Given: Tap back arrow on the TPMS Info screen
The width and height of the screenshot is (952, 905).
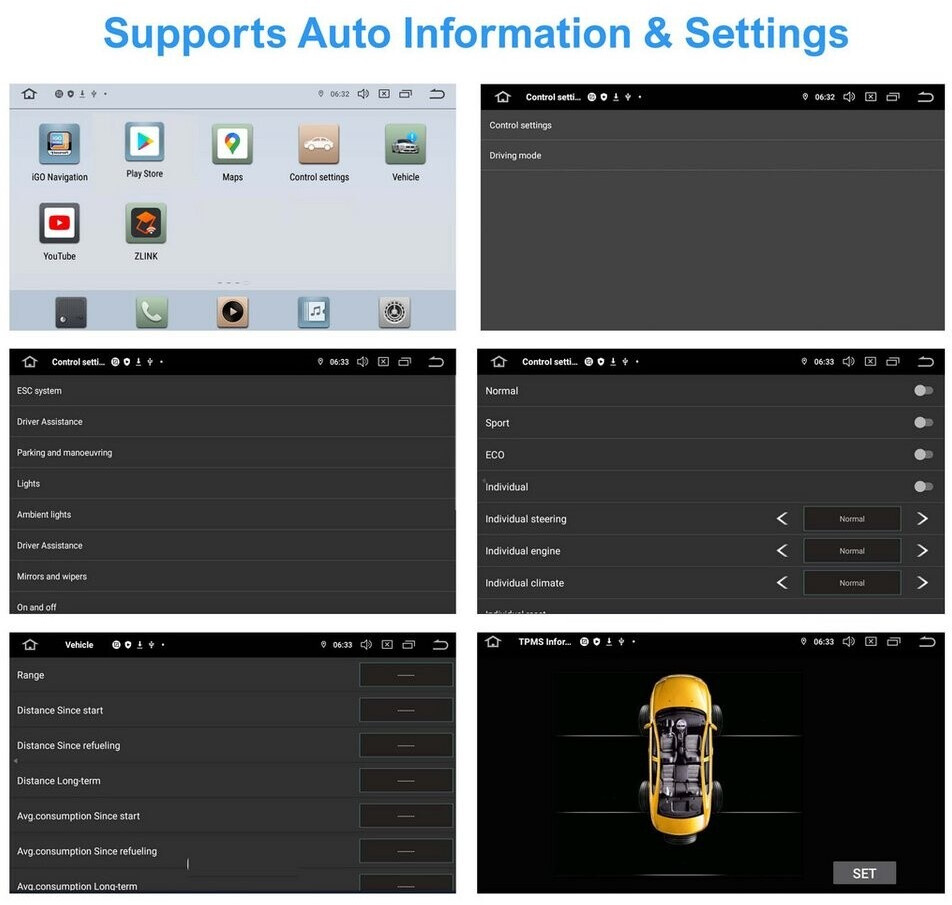Looking at the screenshot, I should [x=927, y=642].
